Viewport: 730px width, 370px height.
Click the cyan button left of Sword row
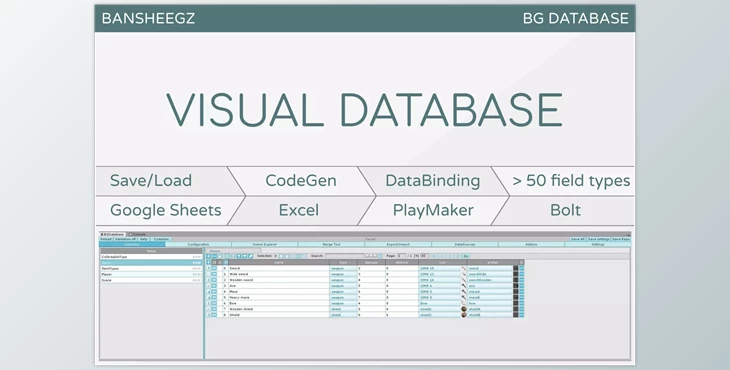point(214,268)
